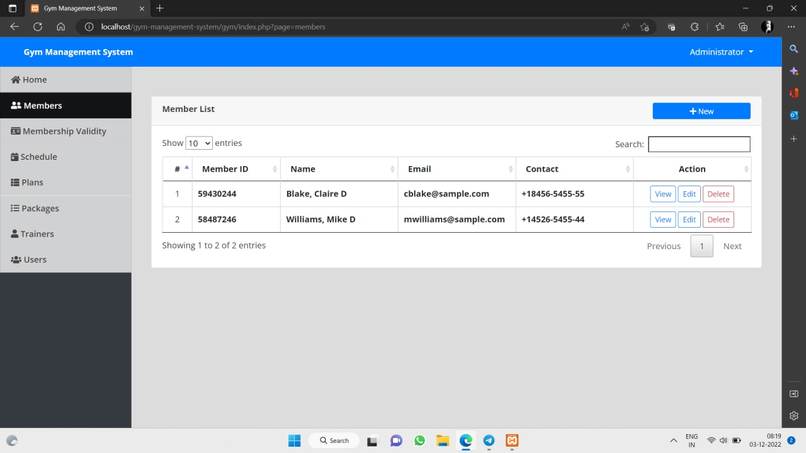The width and height of the screenshot is (806, 453).
Task: Click the browser profile avatar
Action: click(767, 27)
